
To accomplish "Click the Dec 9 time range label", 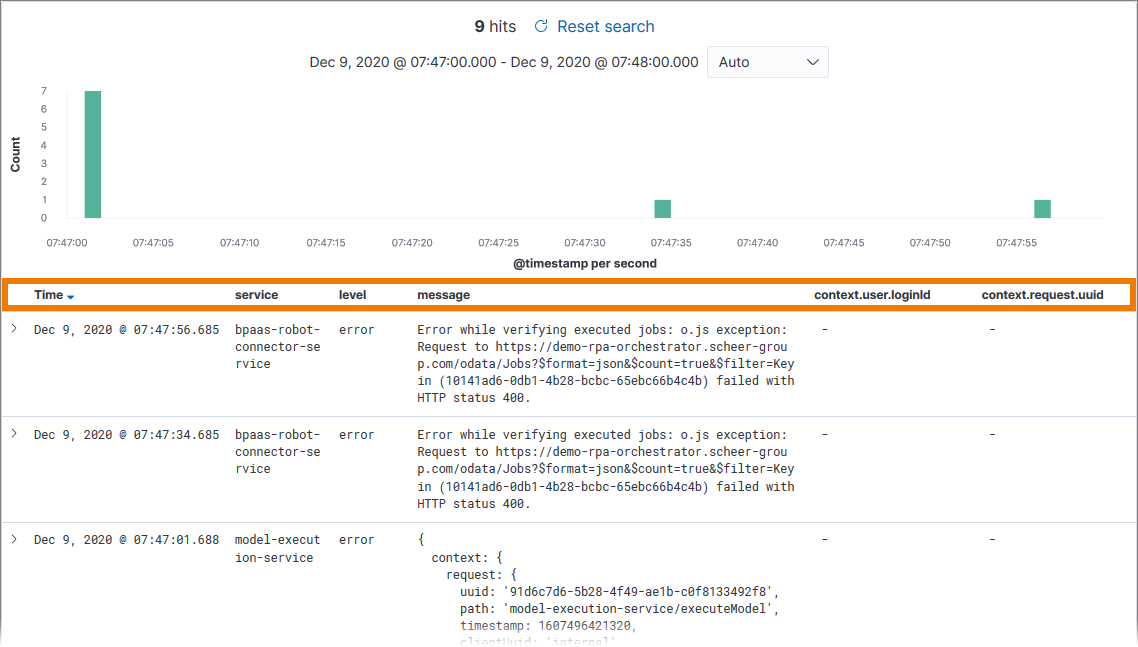I will coord(502,61).
